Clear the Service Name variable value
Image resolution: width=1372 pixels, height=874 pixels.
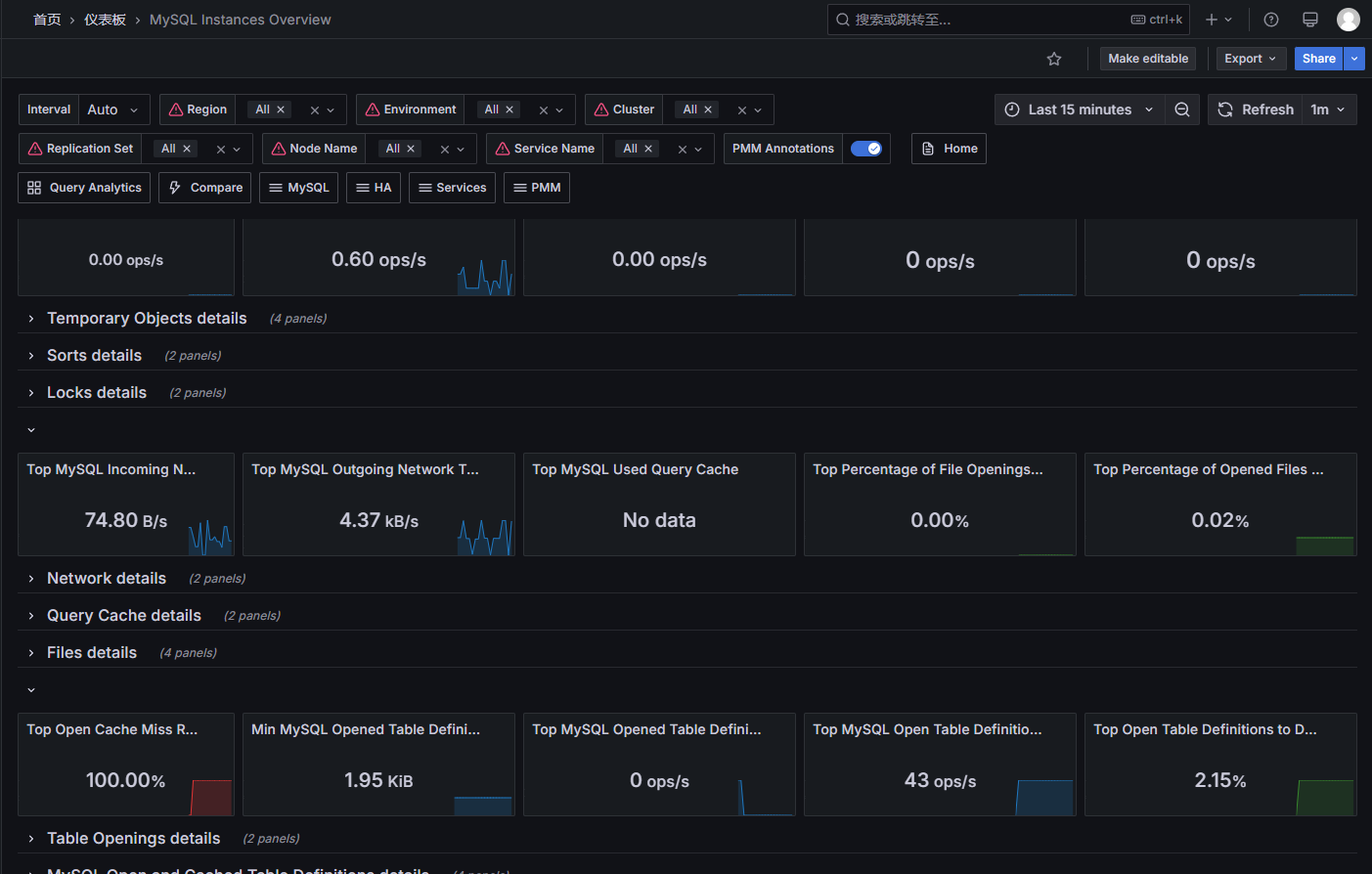point(683,150)
